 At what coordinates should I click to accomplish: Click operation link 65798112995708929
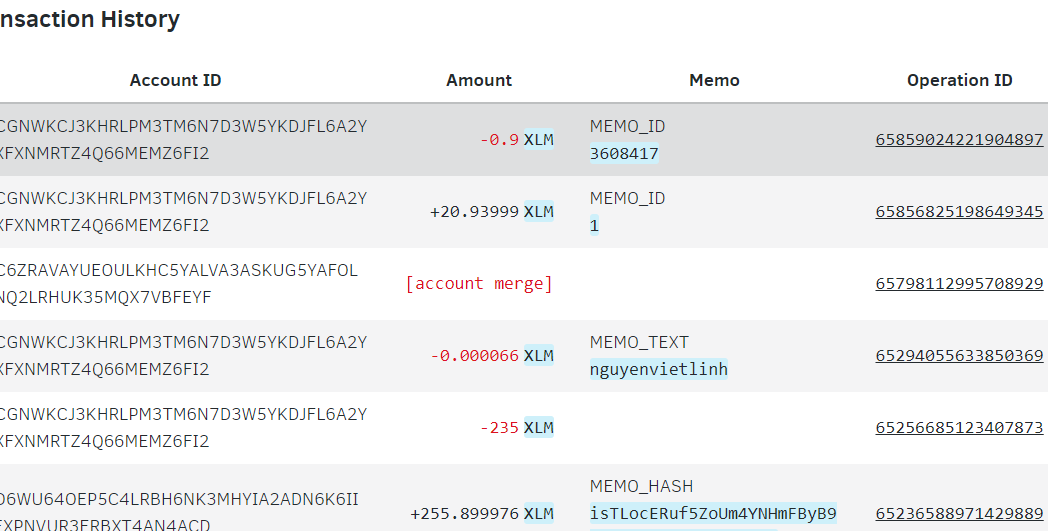click(959, 284)
